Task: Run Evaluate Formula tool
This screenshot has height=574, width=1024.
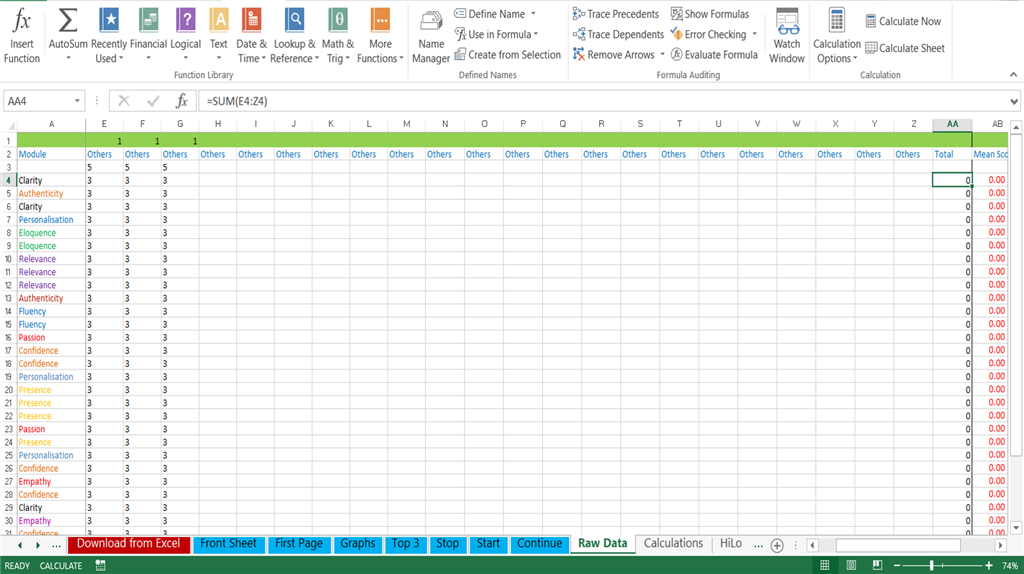Action: tap(714, 55)
